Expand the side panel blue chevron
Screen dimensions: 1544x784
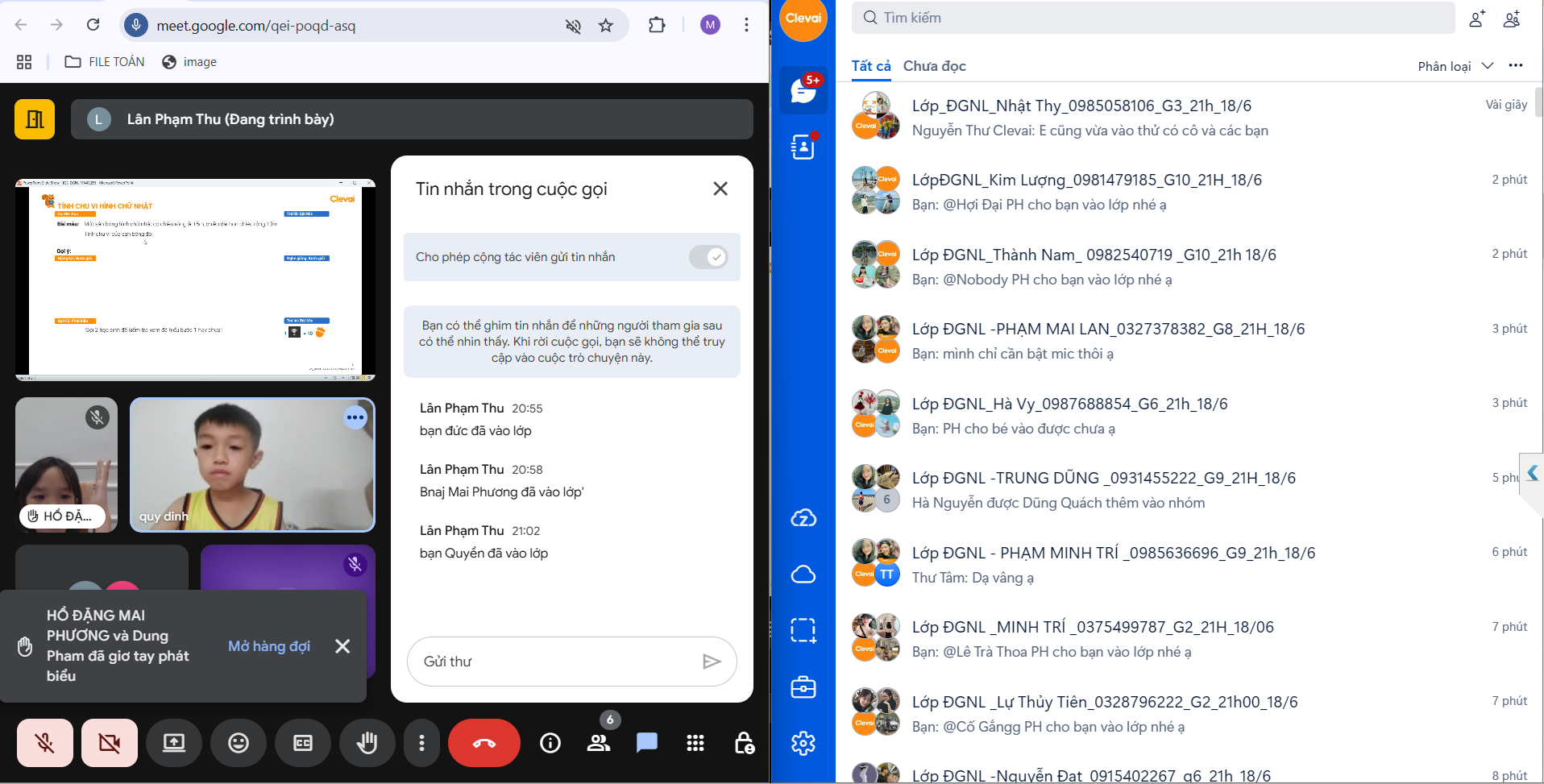pos(1532,474)
